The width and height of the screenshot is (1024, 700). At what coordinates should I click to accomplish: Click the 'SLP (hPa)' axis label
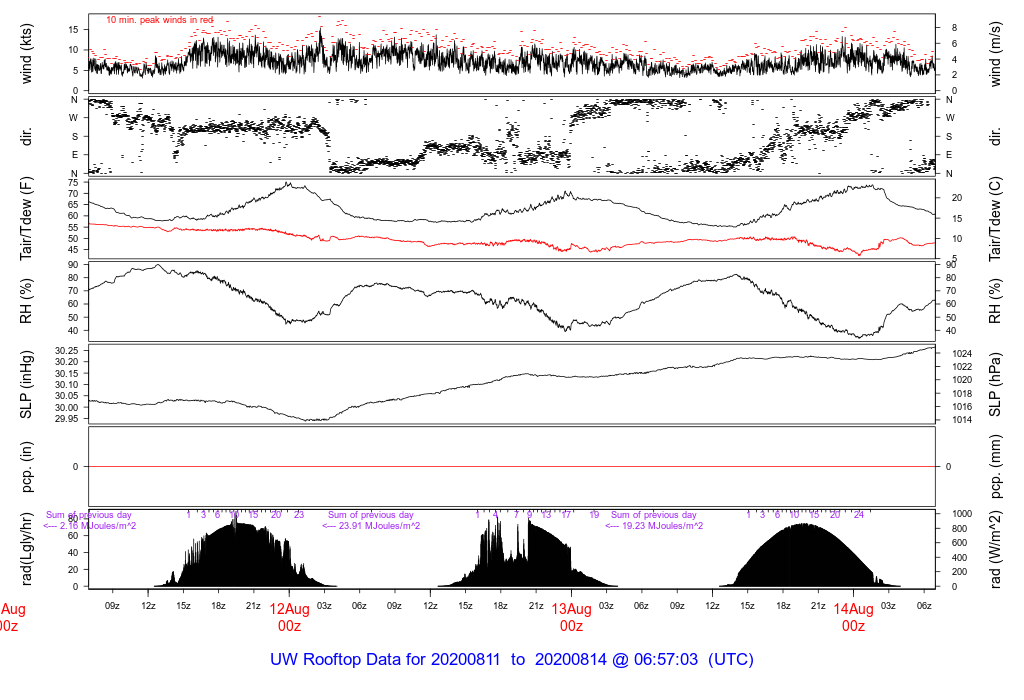pyautogui.click(x=995, y=385)
